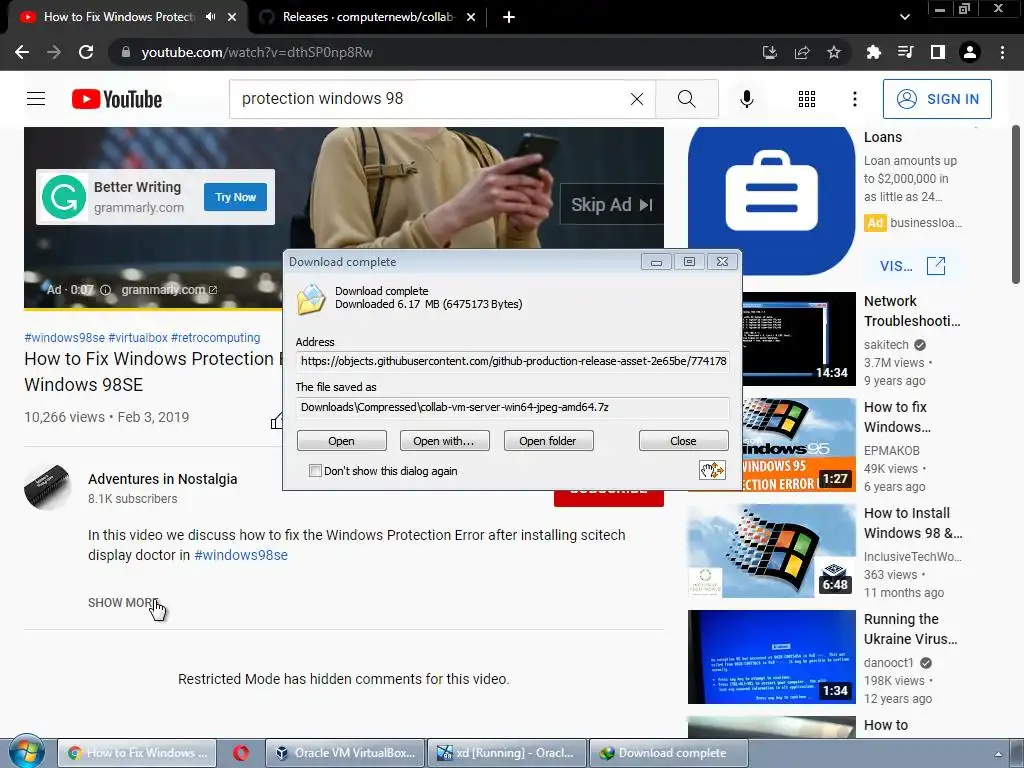Switch to the Releases computernewb tab
1024x768 pixels.
click(368, 17)
